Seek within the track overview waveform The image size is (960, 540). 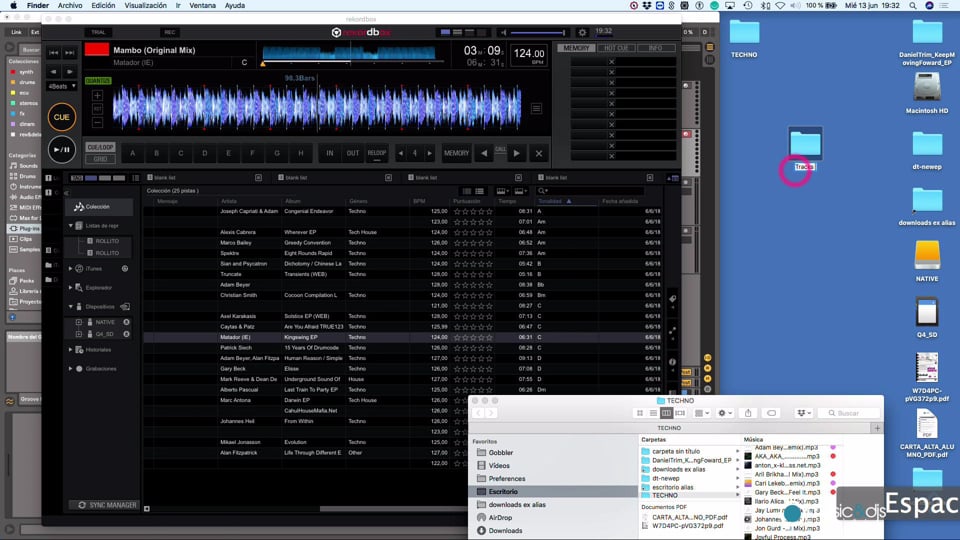(x=349, y=54)
